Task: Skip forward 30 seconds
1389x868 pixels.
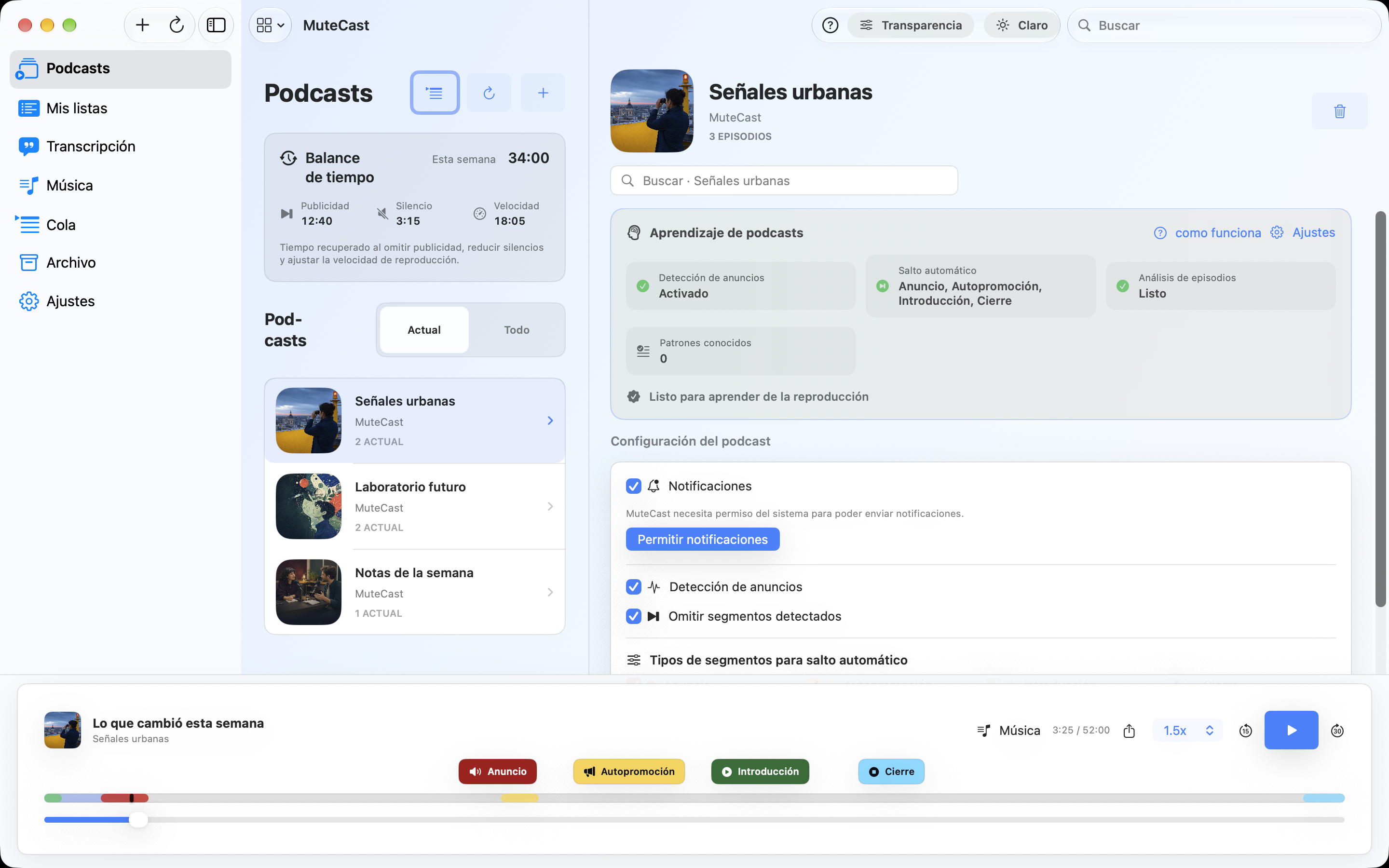Action: 1337,730
